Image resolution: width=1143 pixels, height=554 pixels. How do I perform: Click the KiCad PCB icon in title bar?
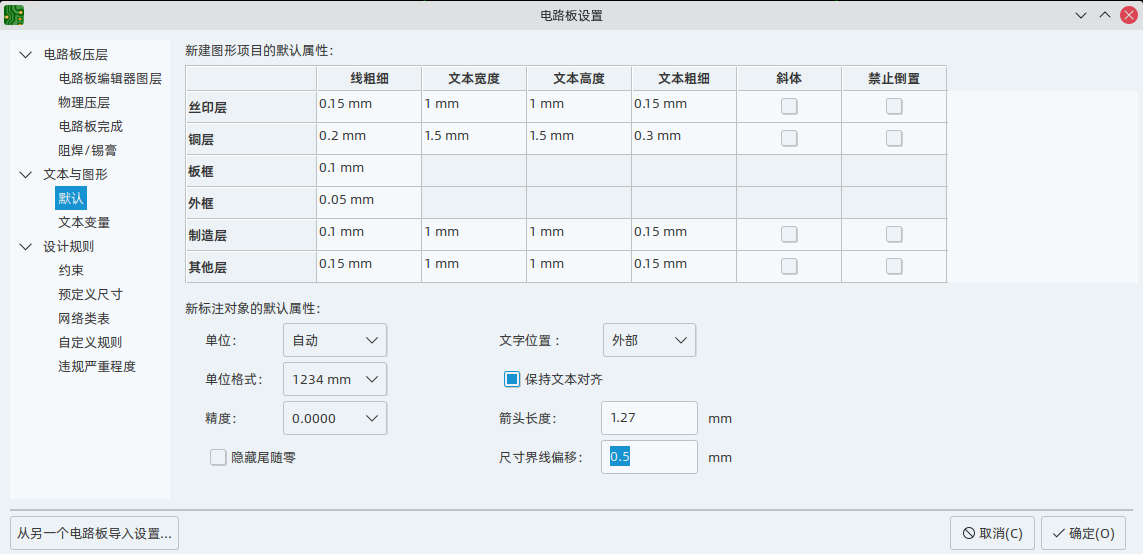14,15
